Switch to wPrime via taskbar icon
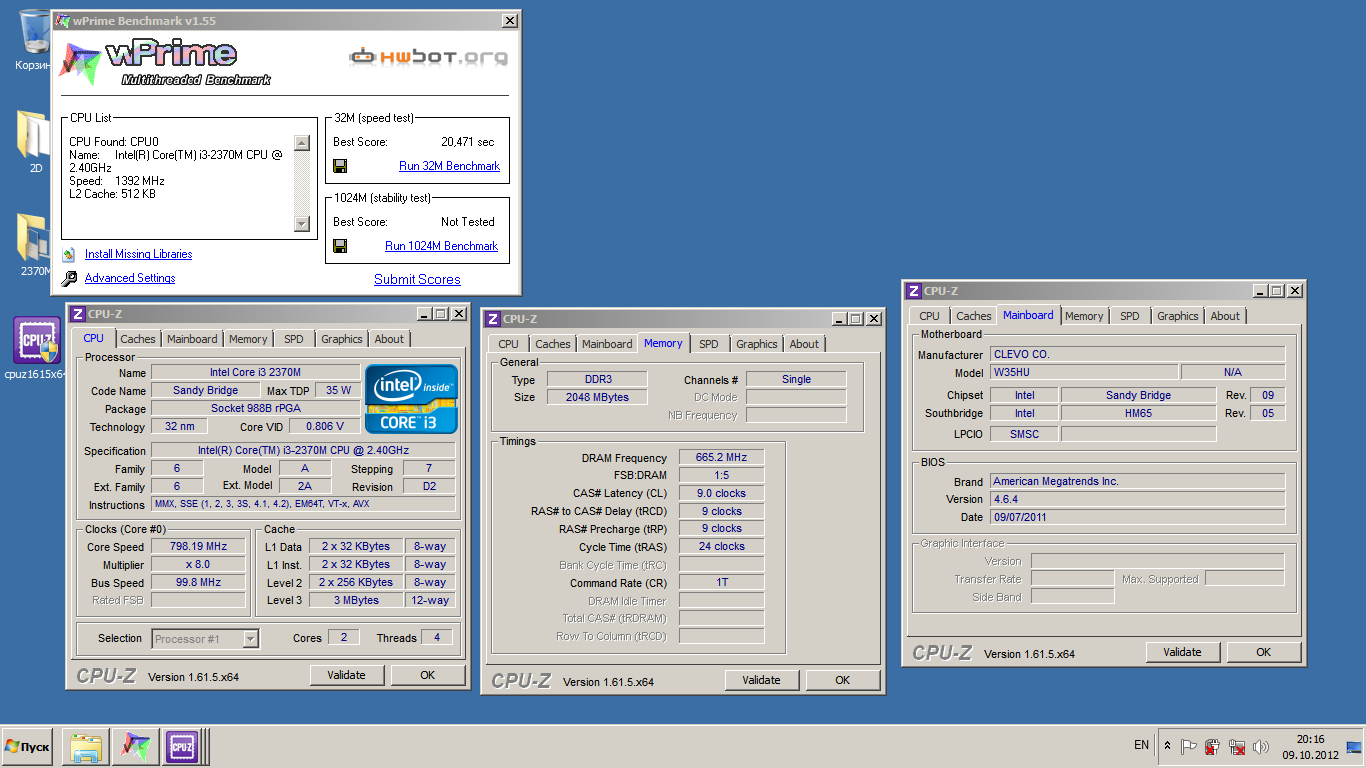 coord(135,747)
